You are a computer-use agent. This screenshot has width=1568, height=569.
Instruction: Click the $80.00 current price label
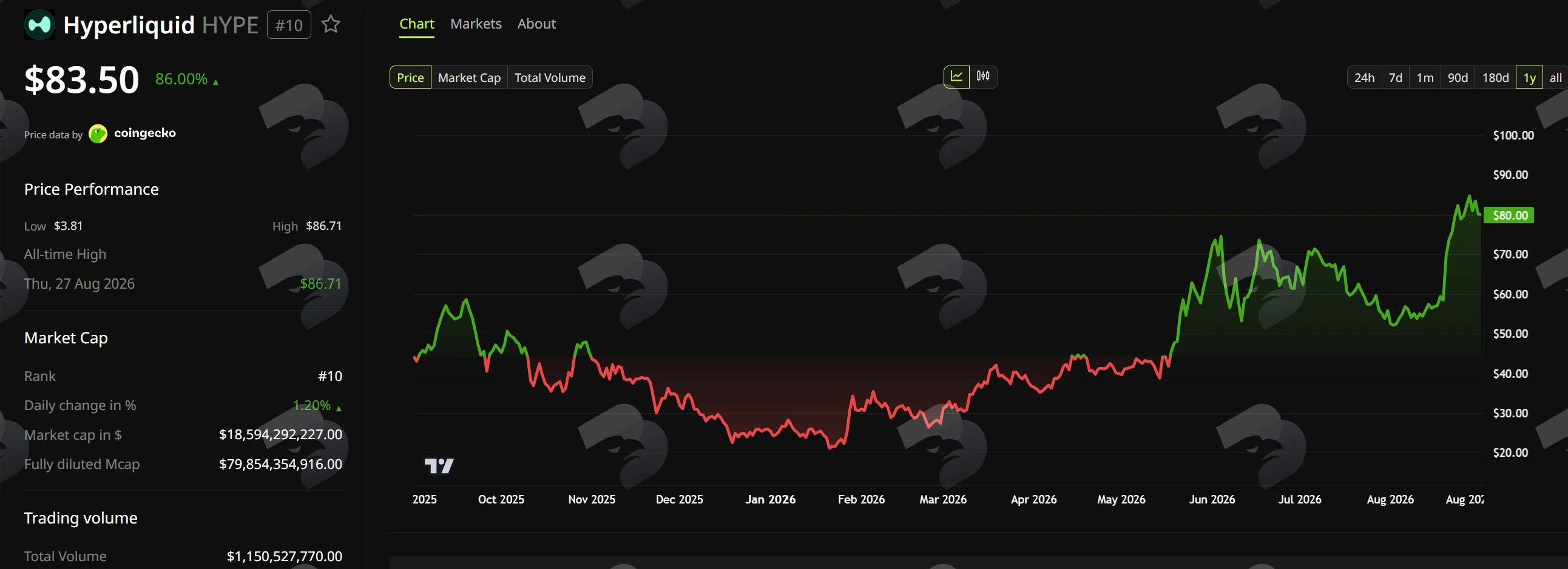coord(1510,215)
